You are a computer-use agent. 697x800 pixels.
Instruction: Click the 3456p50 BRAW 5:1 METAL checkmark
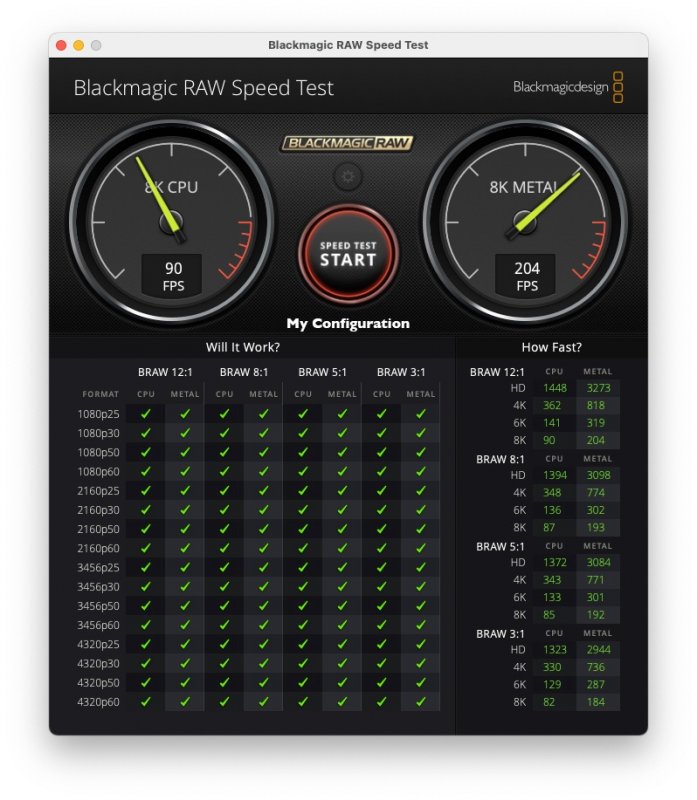pyautogui.click(x=342, y=606)
